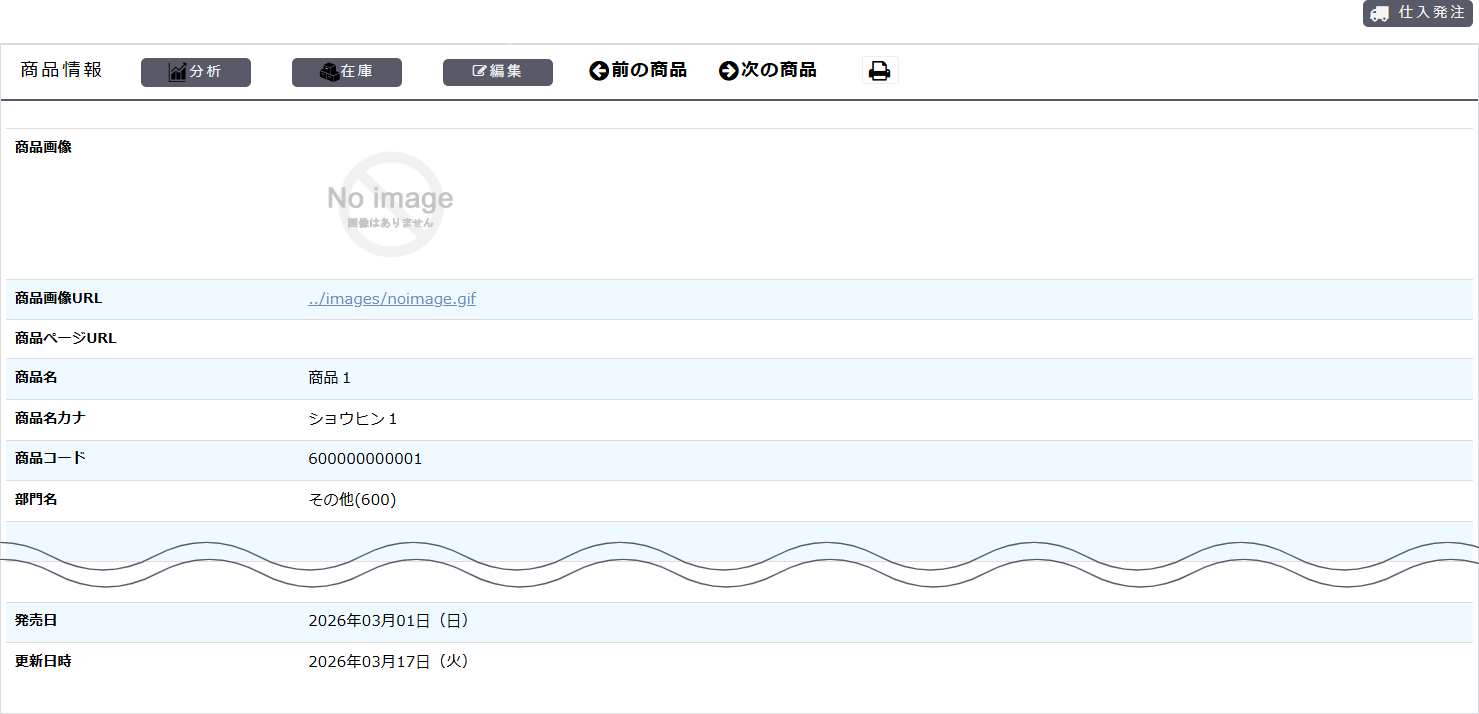
Task: Select product code 600000000001
Action: point(365,459)
